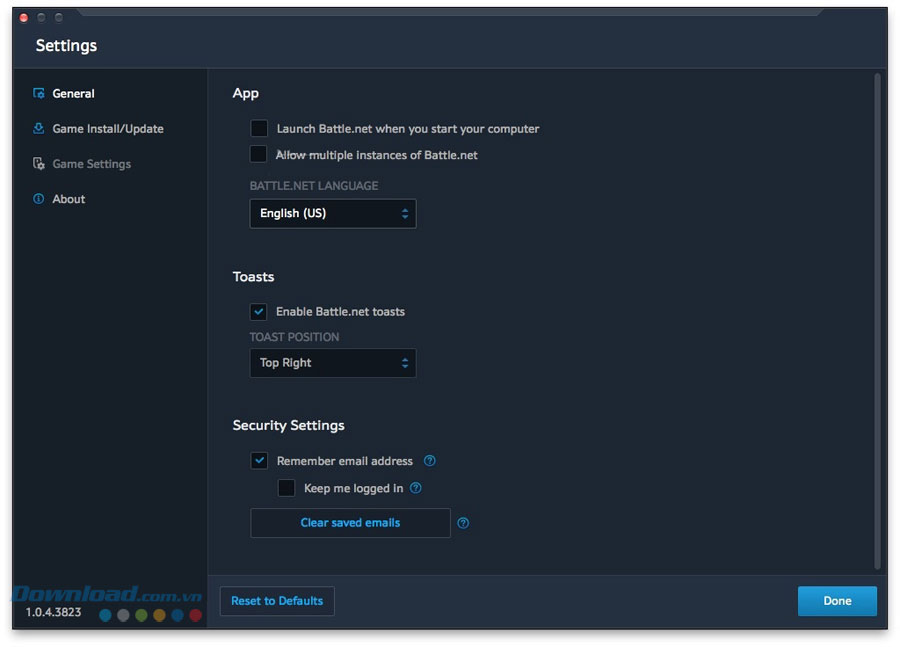The image size is (900, 647).
Task: Enable Allow multiple instances of Battle.net
Action: [258, 154]
